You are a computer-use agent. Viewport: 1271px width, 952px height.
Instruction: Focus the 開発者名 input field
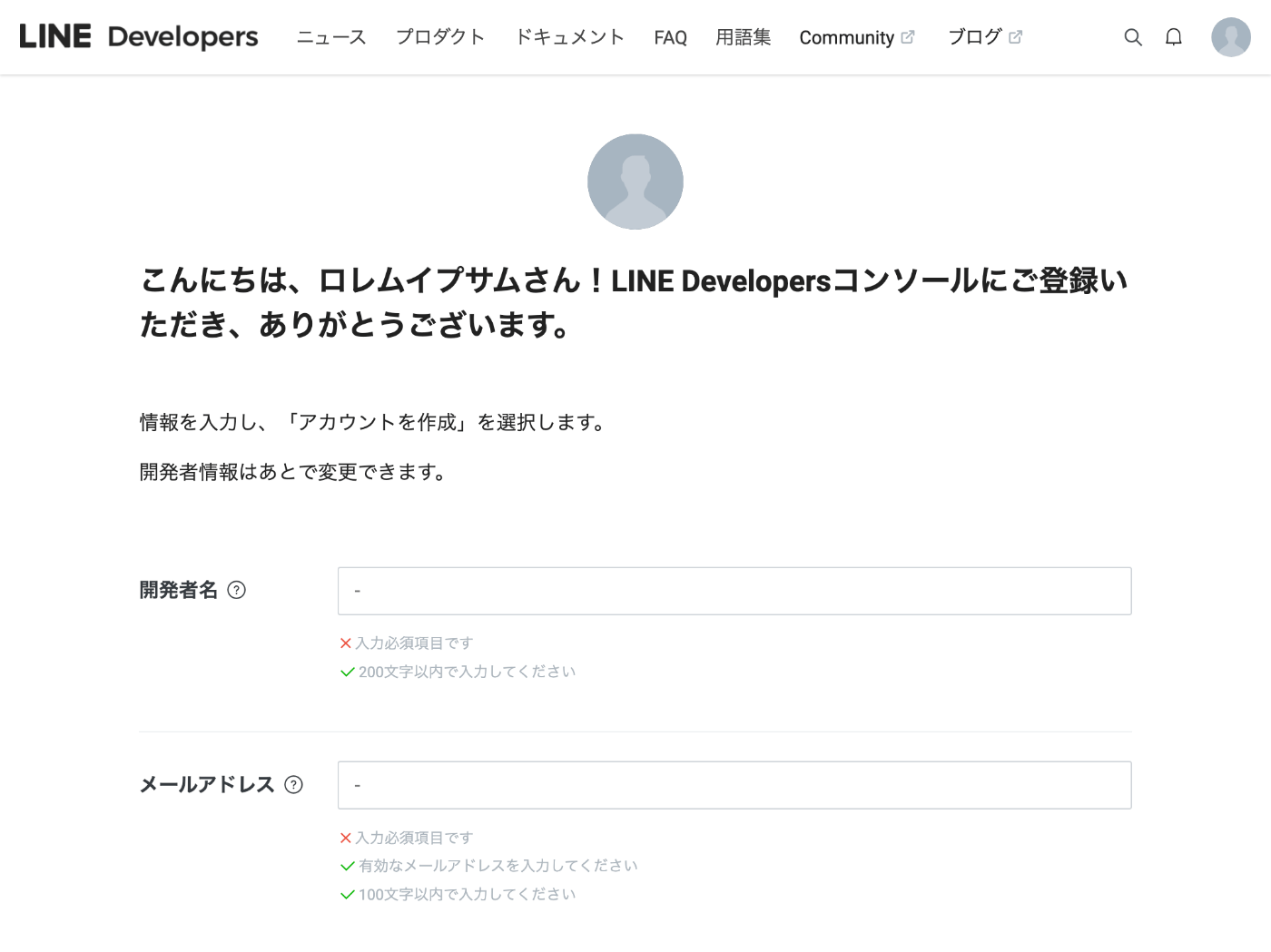pos(734,591)
